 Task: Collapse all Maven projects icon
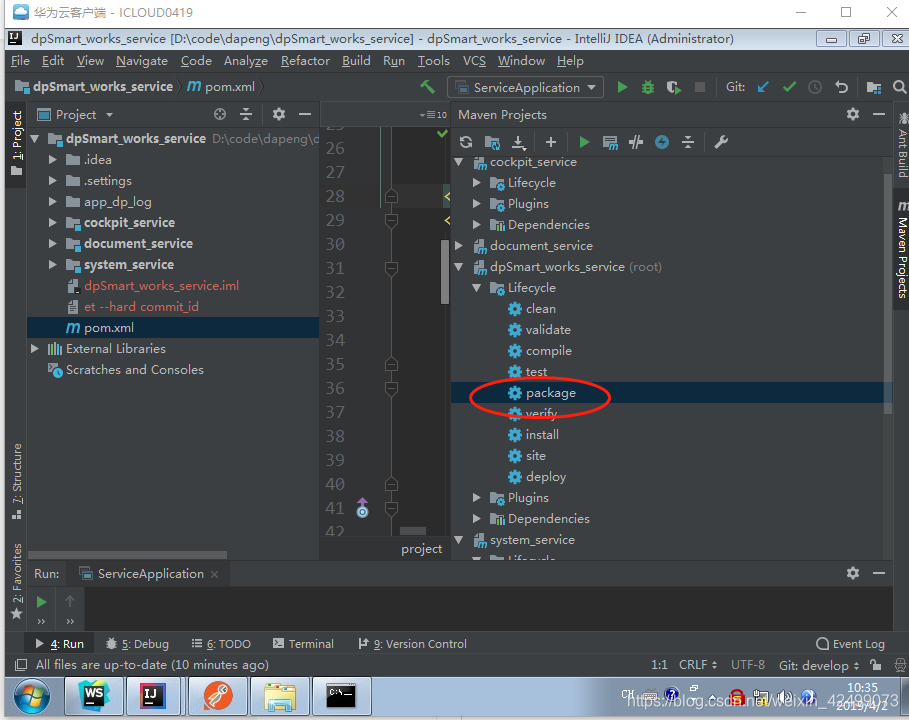(x=688, y=142)
